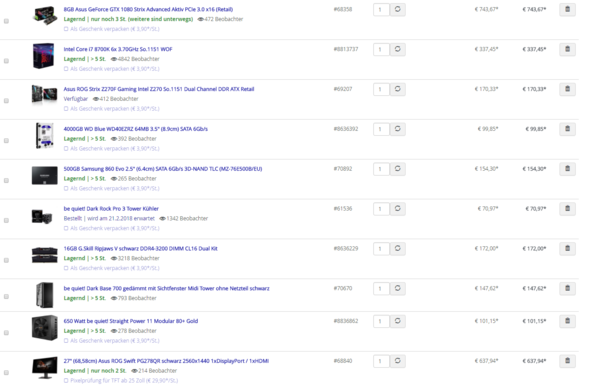The image size is (590, 391).
Task: Click quantity field for Dark Base 700
Action: (381, 289)
